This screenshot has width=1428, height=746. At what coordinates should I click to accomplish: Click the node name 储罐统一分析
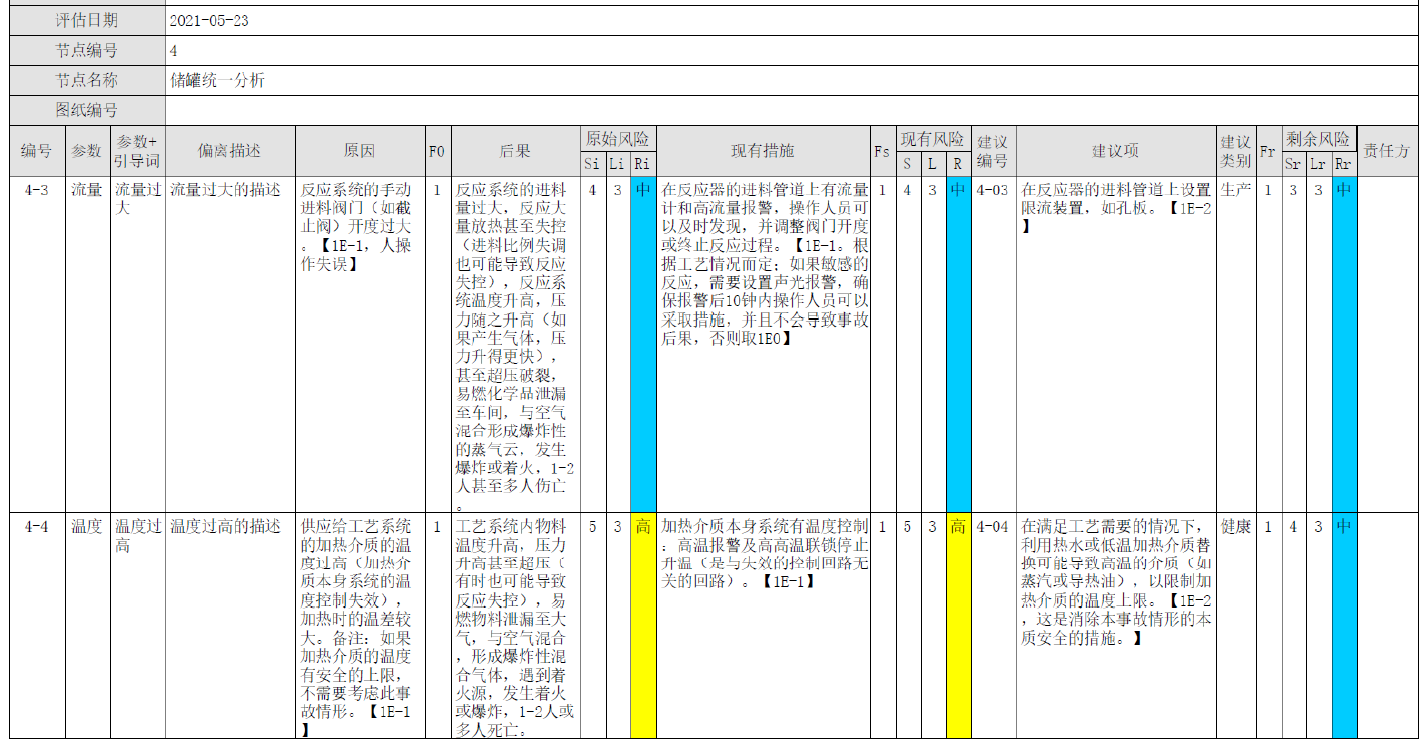pyautogui.click(x=217, y=81)
